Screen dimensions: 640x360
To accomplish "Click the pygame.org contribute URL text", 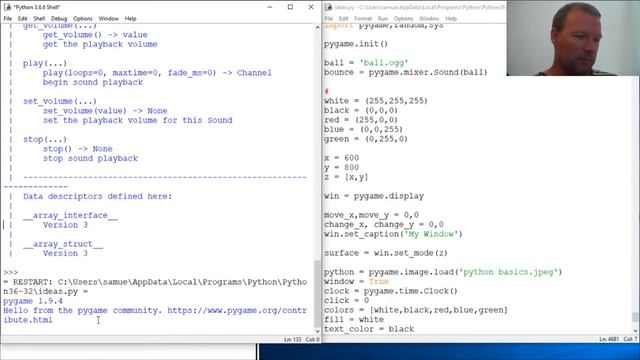I will pyautogui.click(x=237, y=311).
